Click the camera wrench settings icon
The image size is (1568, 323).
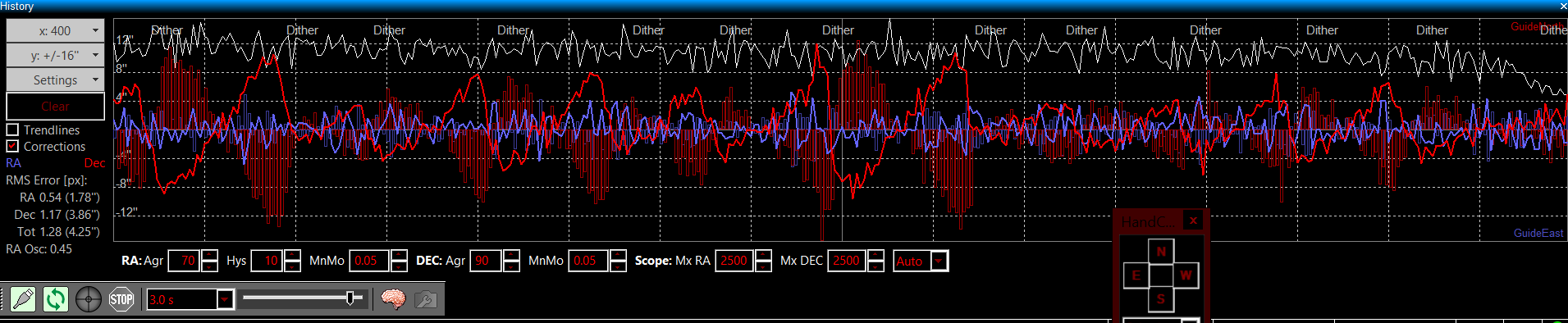[x=425, y=299]
